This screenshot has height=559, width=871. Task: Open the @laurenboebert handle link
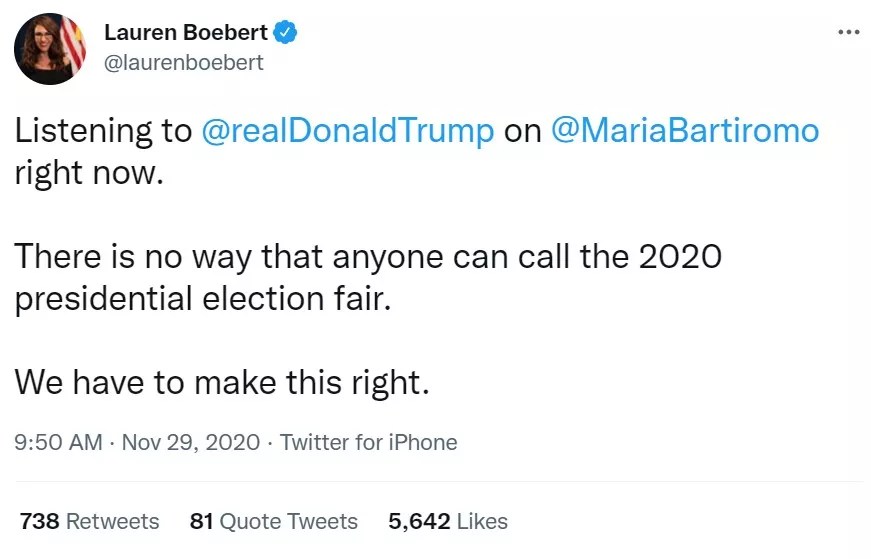click(x=184, y=62)
